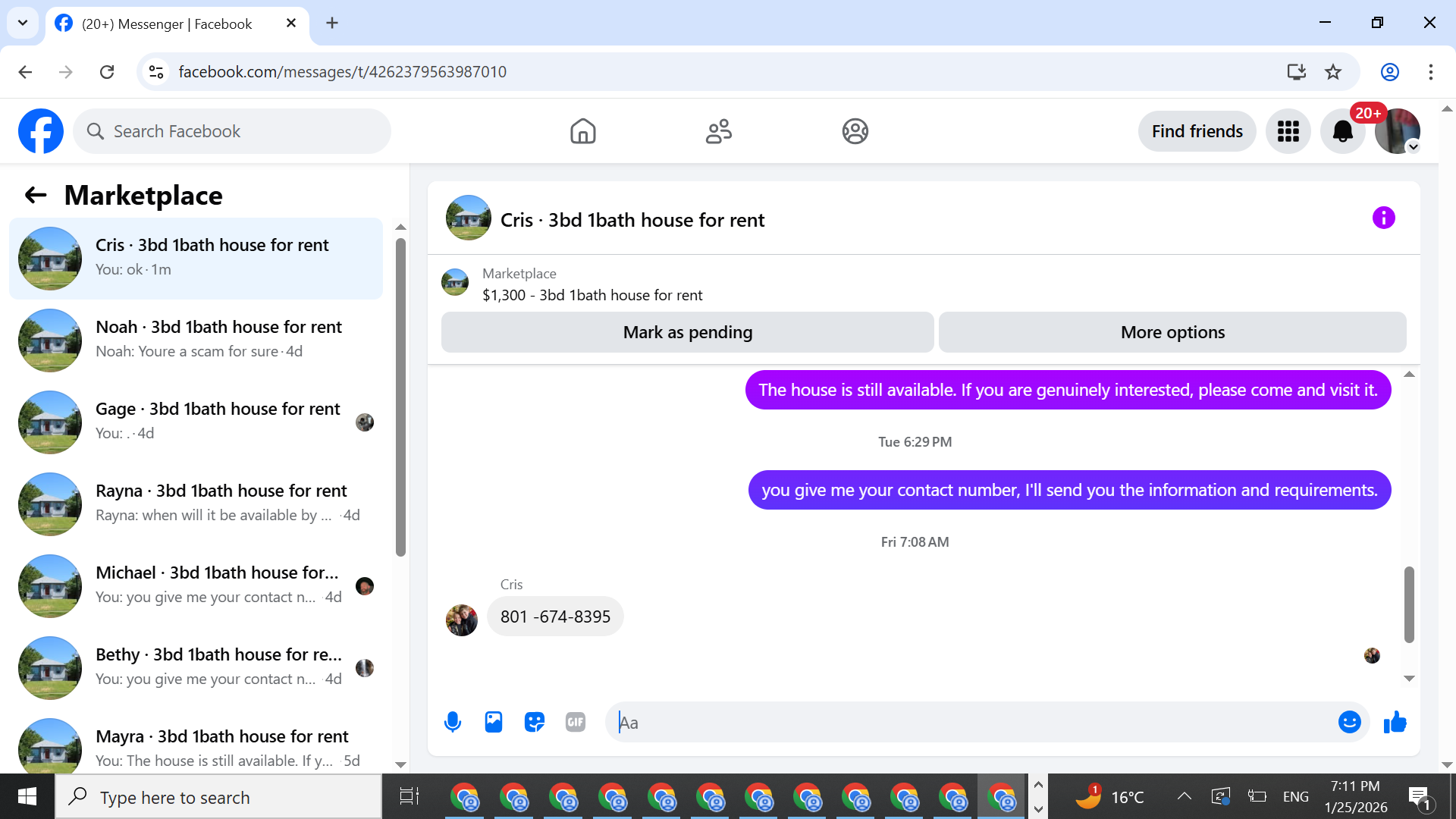1456x819 pixels.
Task: Start a voice clip with microphone icon
Action: [x=453, y=722]
